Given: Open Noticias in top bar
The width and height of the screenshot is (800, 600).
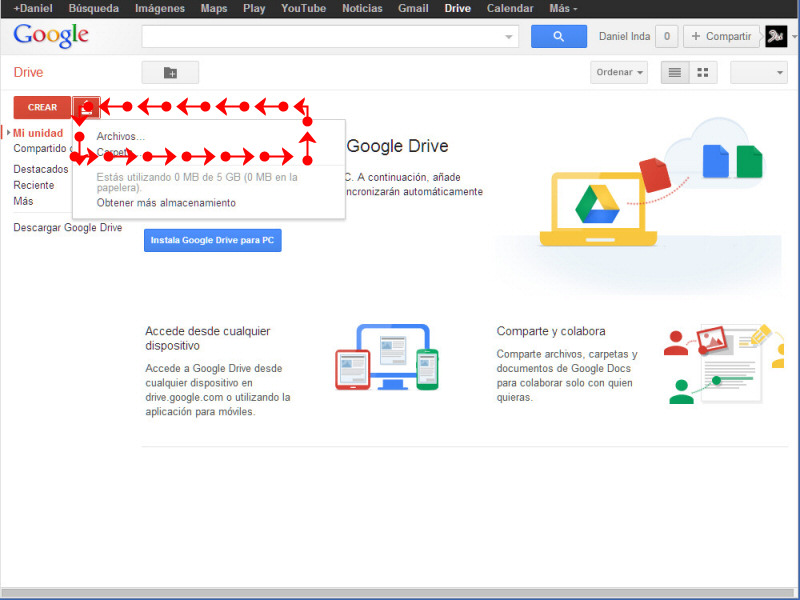Looking at the screenshot, I should click(362, 8).
